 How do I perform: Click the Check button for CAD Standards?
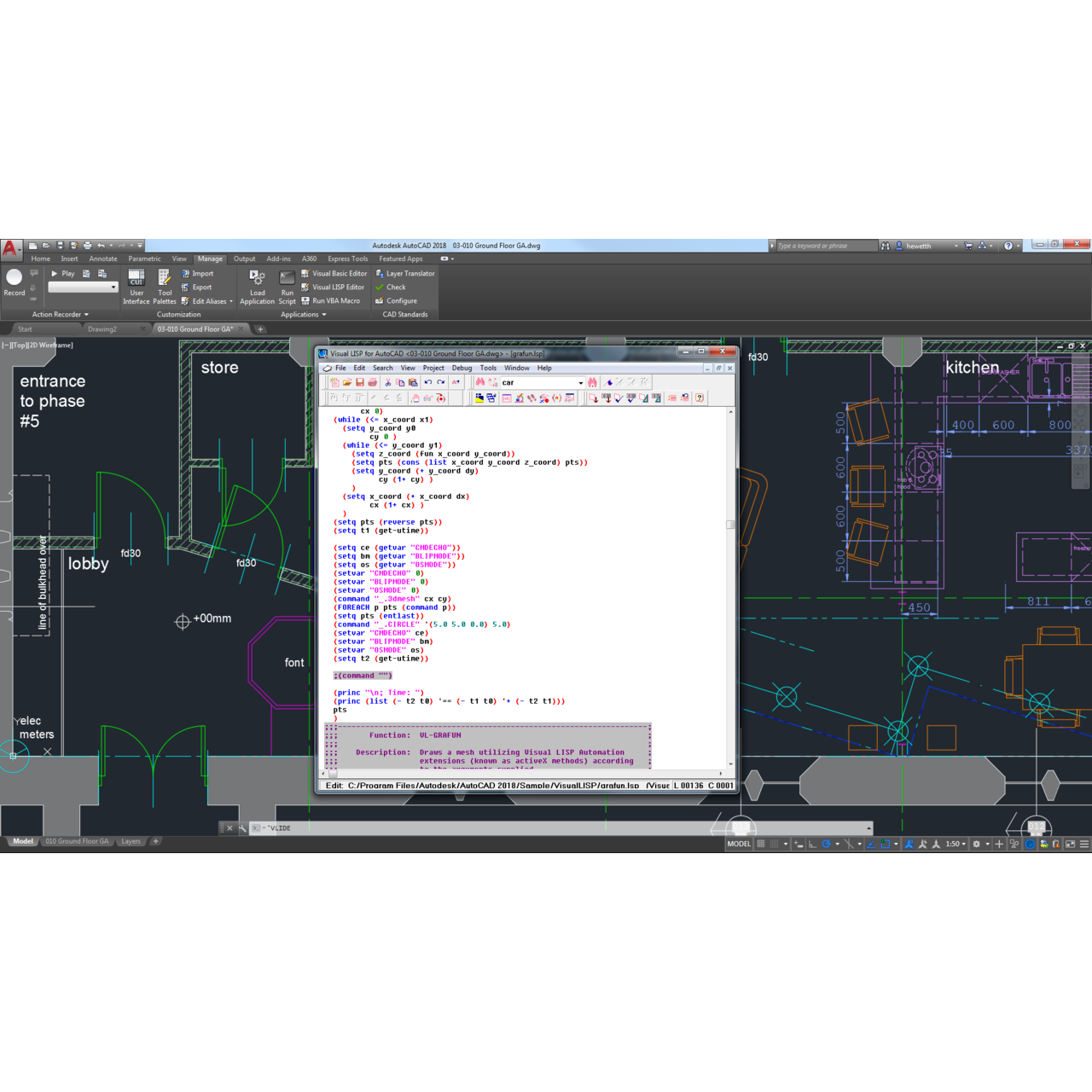394,287
